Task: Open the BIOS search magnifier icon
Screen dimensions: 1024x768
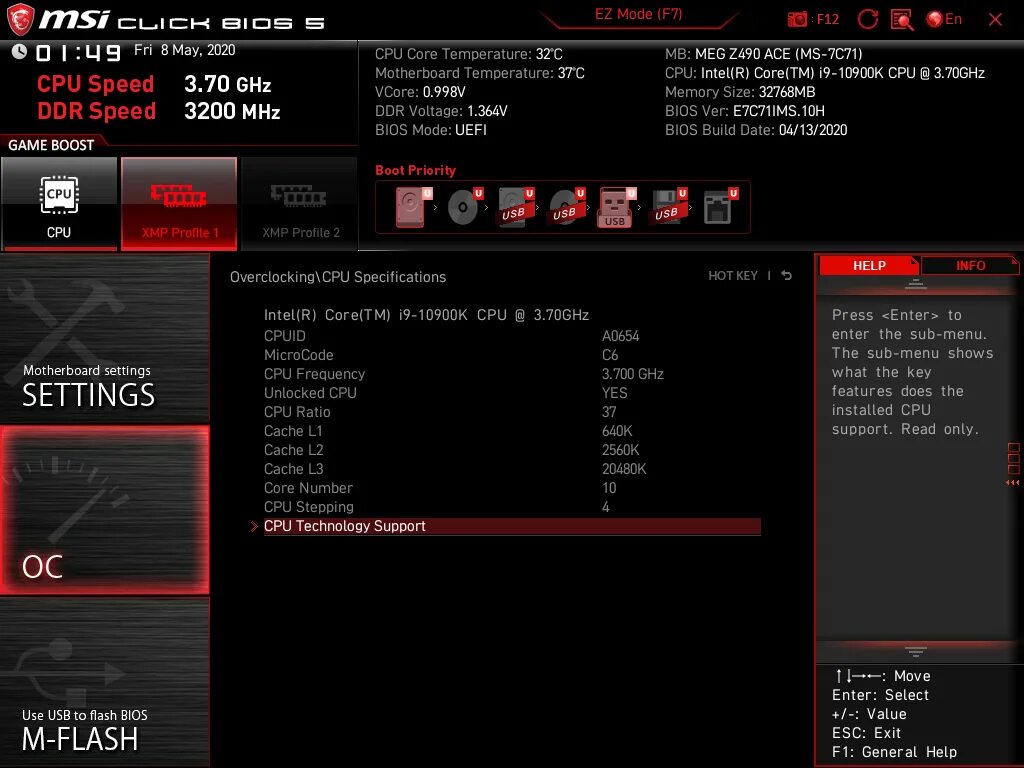Action: coord(902,20)
